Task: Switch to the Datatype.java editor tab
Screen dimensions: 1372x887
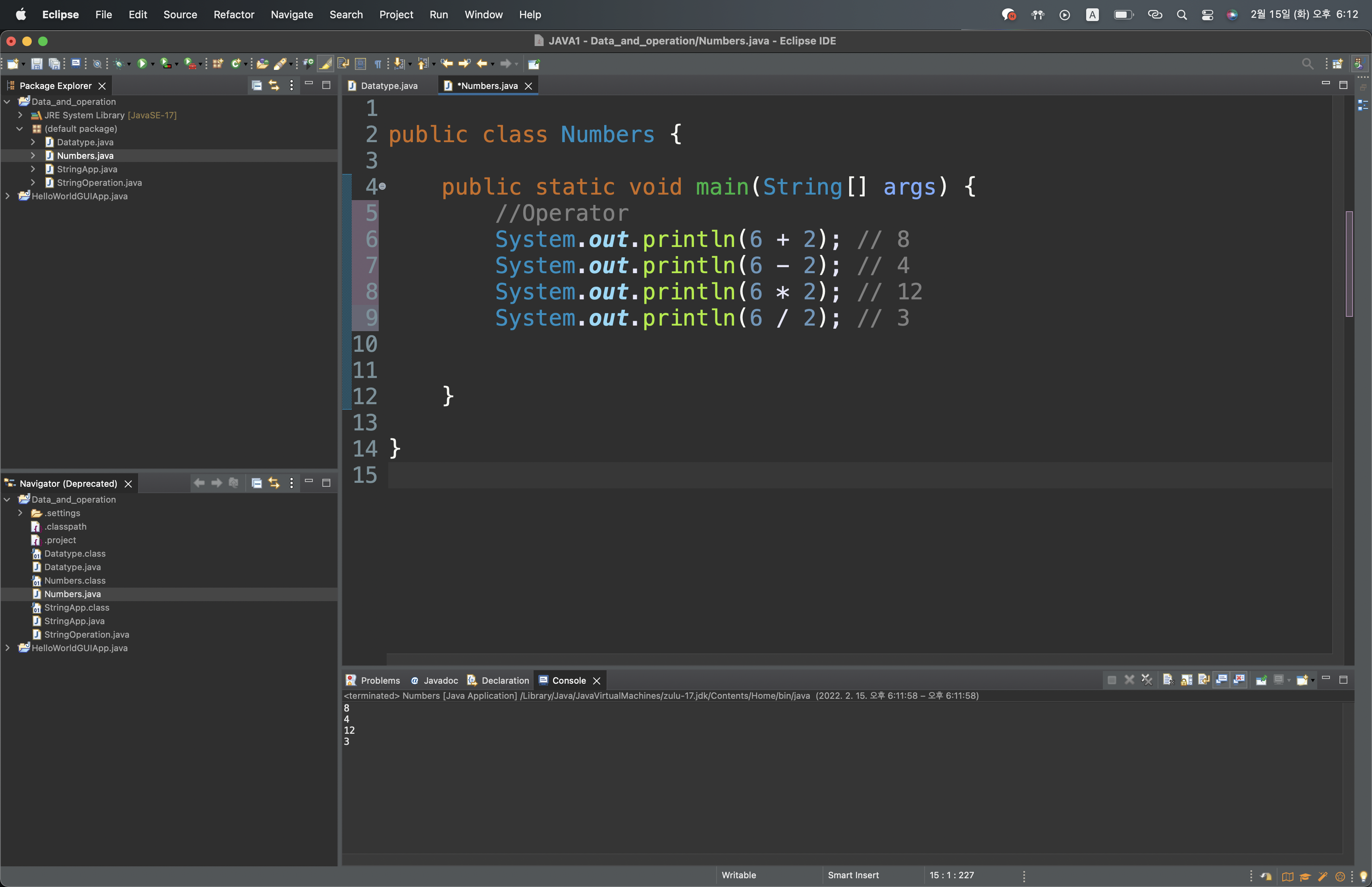Action: click(389, 86)
